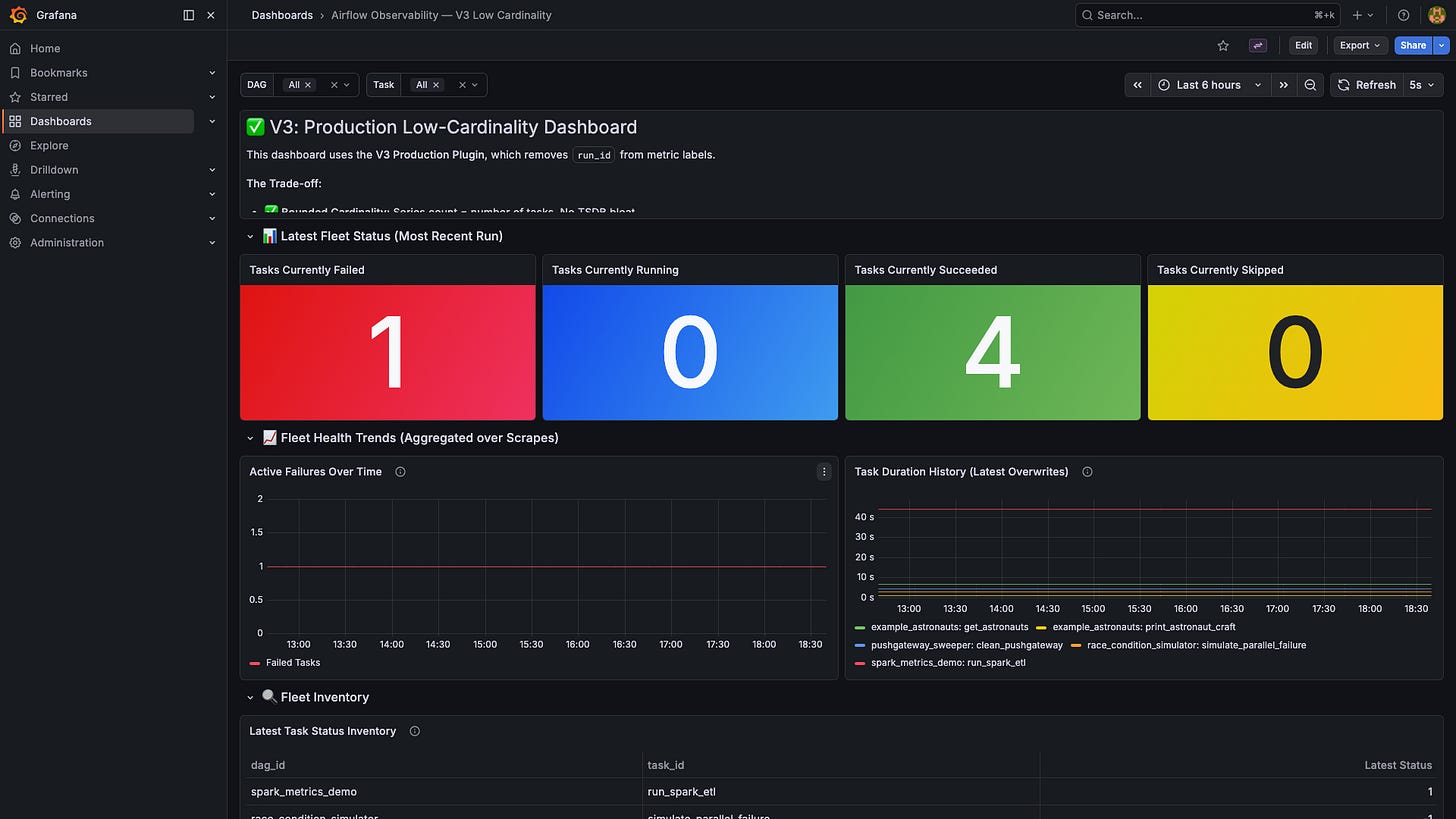The width and height of the screenshot is (1456, 819).
Task: Click the Refresh dashboard button
Action: coord(1367,85)
